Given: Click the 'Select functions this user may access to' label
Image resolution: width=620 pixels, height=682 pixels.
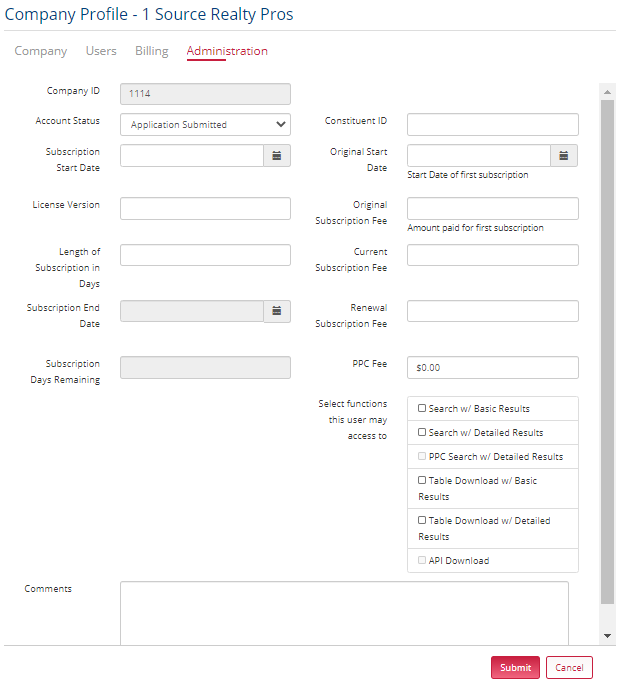Looking at the screenshot, I should point(352,420).
